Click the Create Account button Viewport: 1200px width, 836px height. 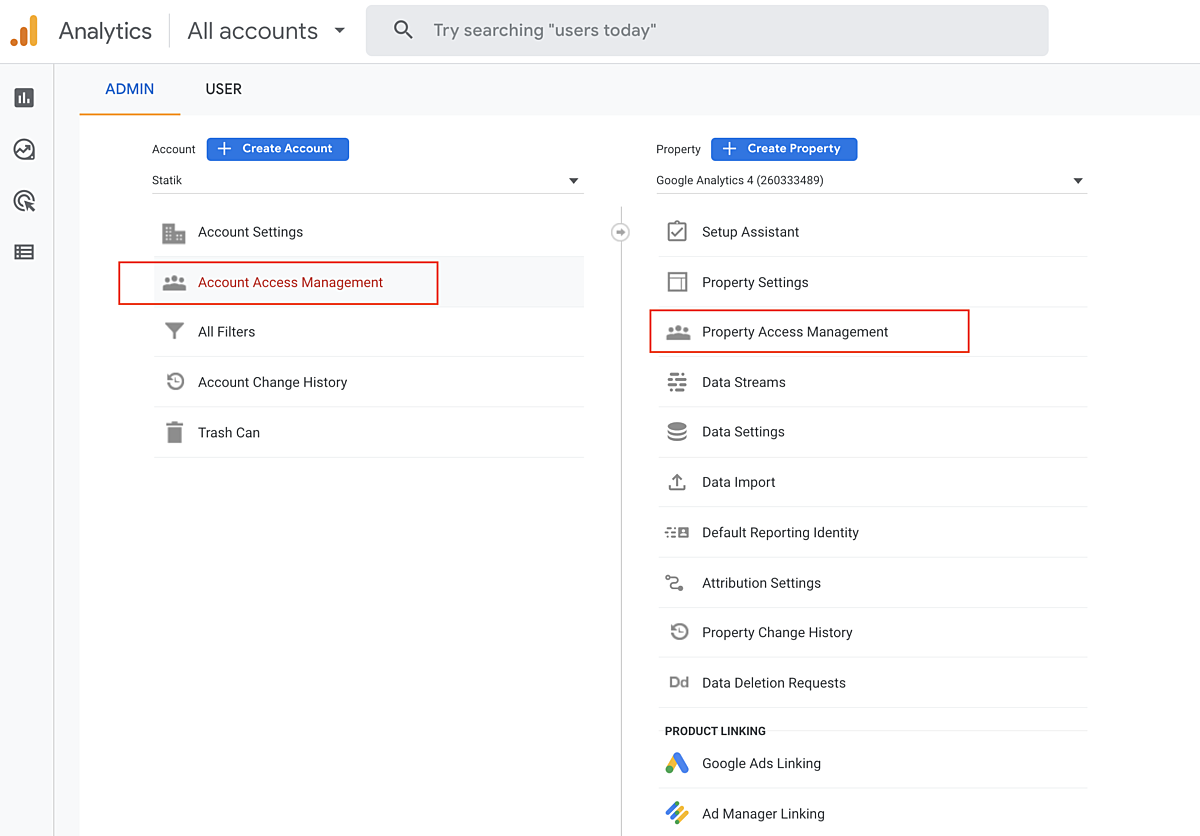(278, 149)
